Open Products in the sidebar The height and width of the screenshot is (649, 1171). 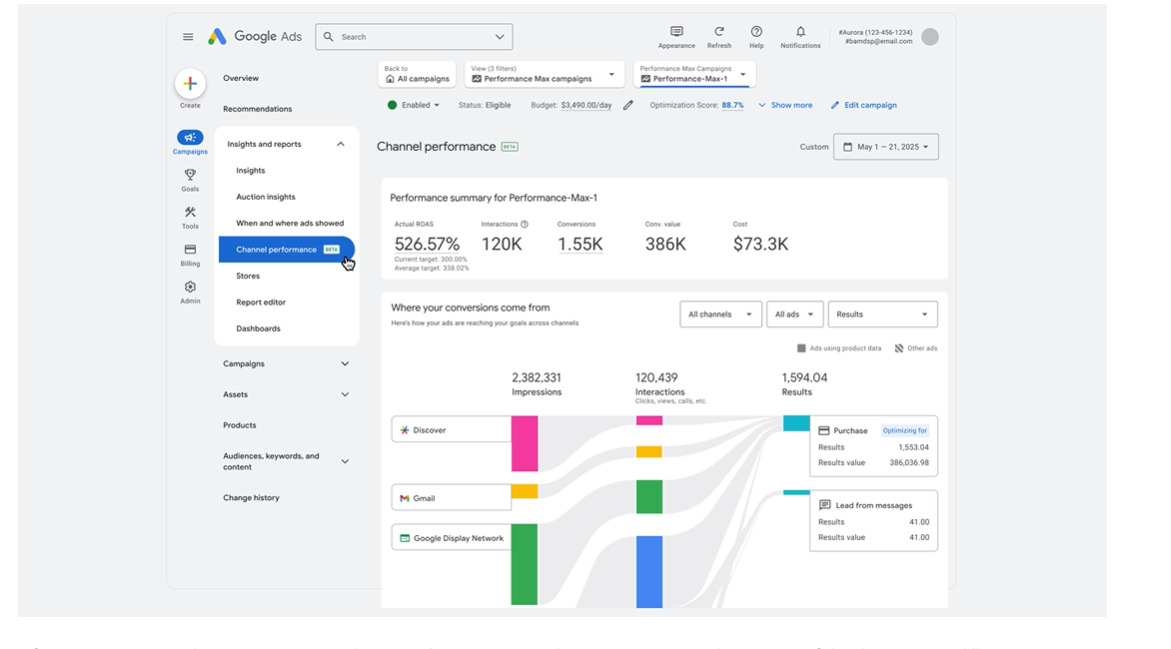point(240,425)
